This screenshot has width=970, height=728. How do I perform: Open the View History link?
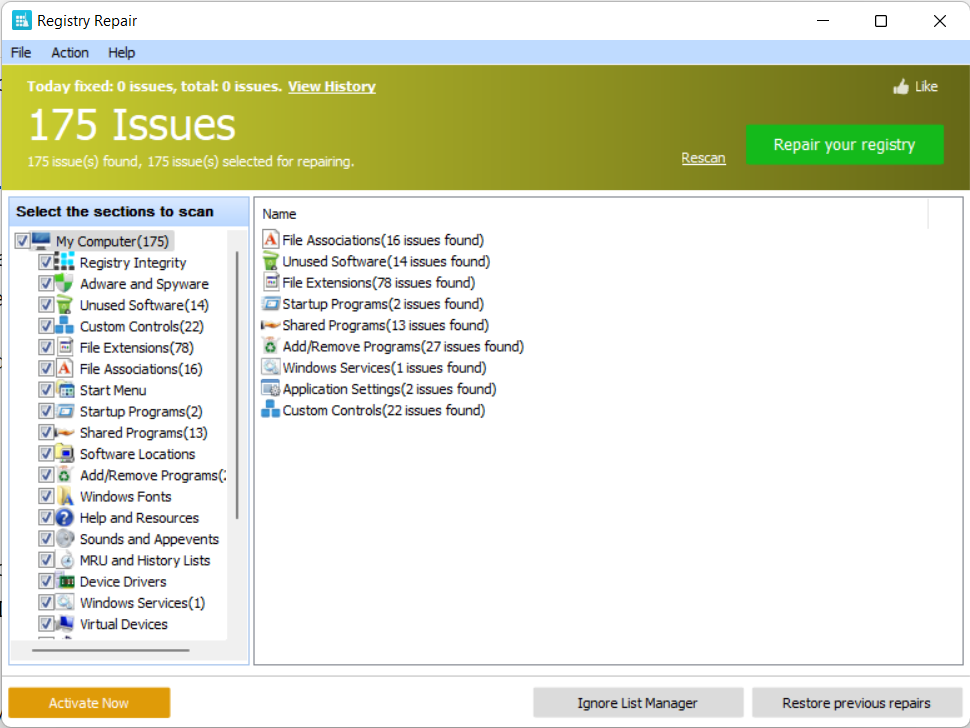pos(332,87)
